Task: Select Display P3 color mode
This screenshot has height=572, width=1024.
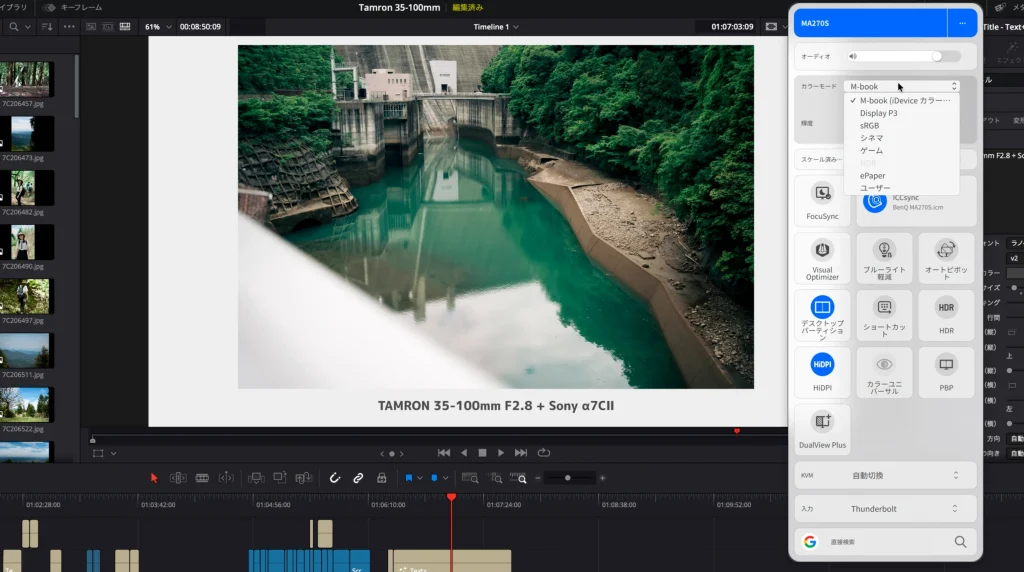Action: pos(878,113)
